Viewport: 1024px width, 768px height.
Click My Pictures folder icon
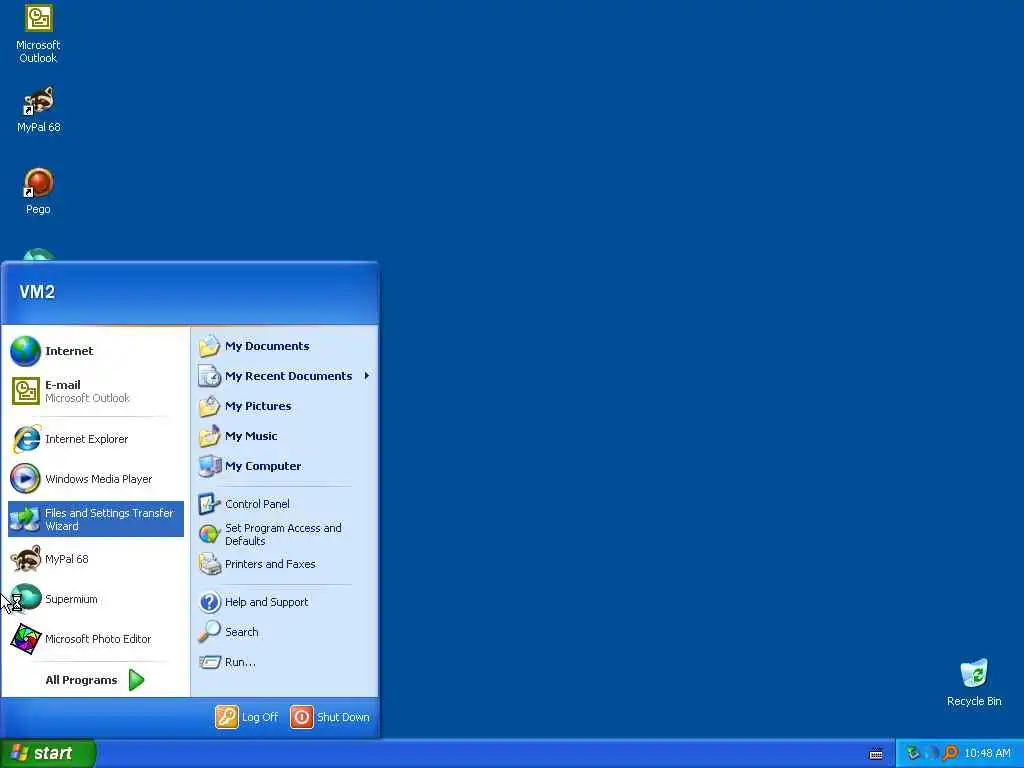click(x=209, y=406)
